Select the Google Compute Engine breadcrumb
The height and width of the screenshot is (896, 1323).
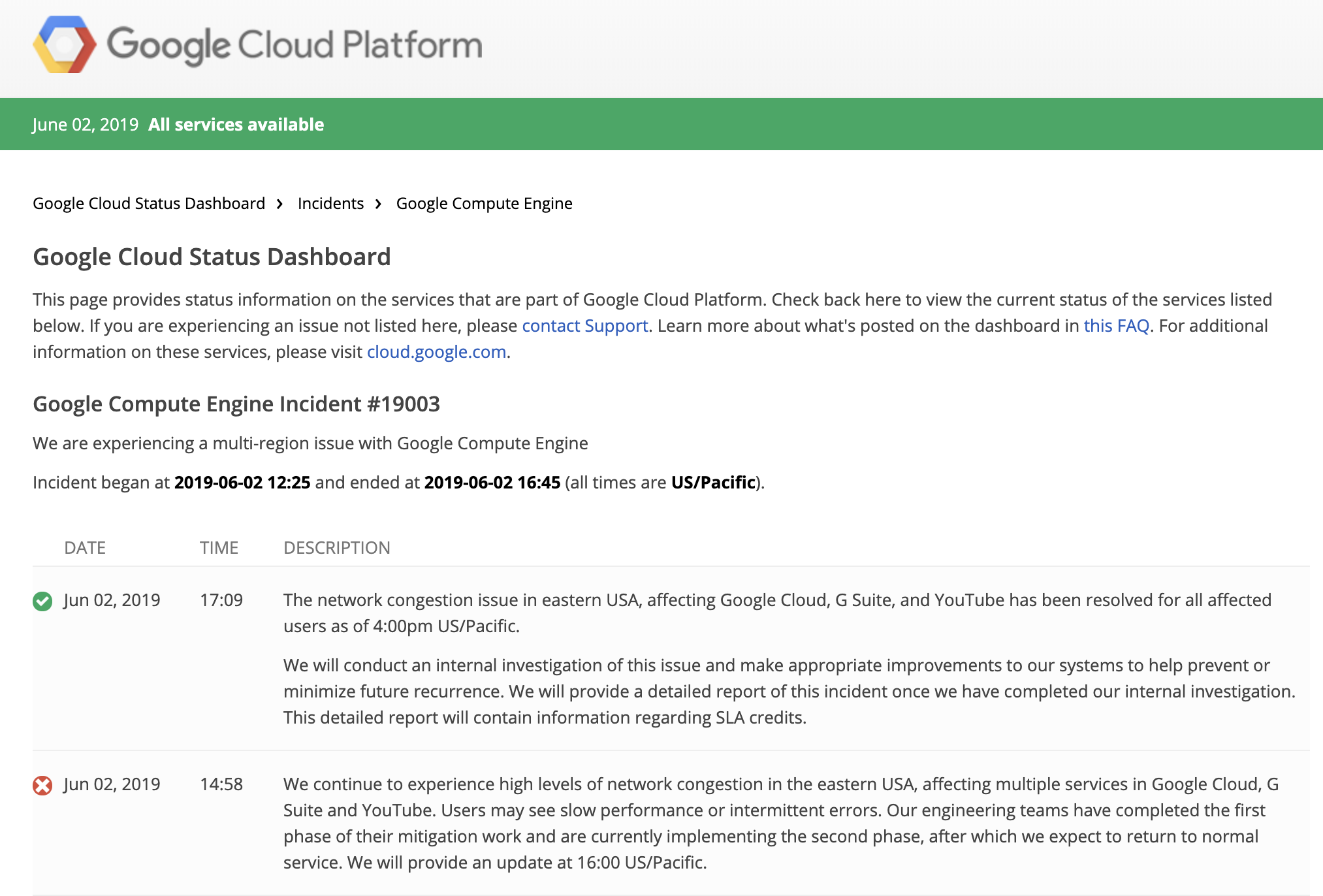484,204
